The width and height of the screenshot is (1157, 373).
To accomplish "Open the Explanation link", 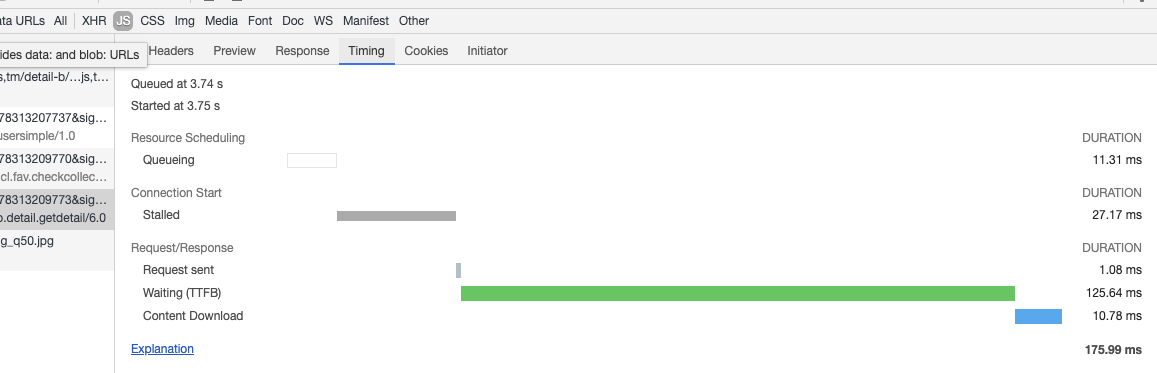I will click(162, 349).
